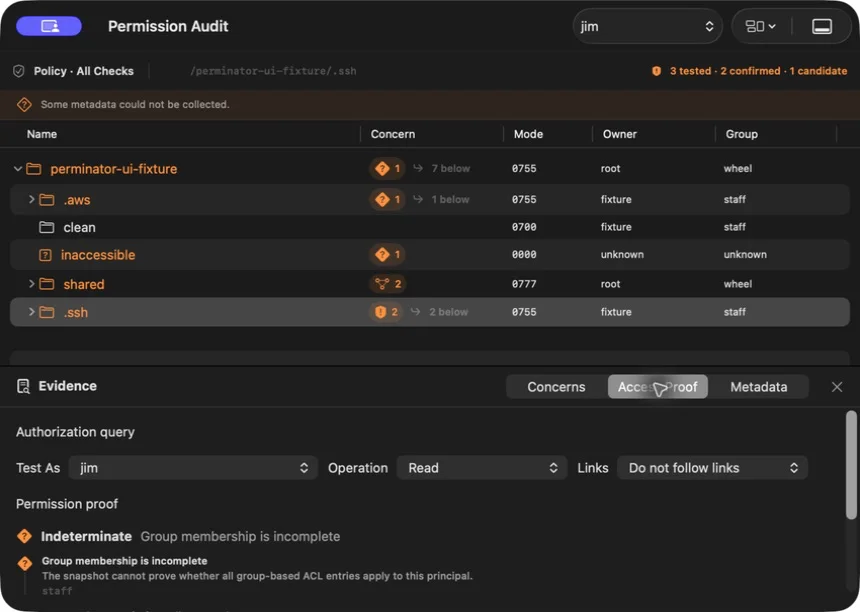Screen dimensions: 860x612
Task: Click 3 tested · 2 confirmed status summary
Action: point(759,71)
